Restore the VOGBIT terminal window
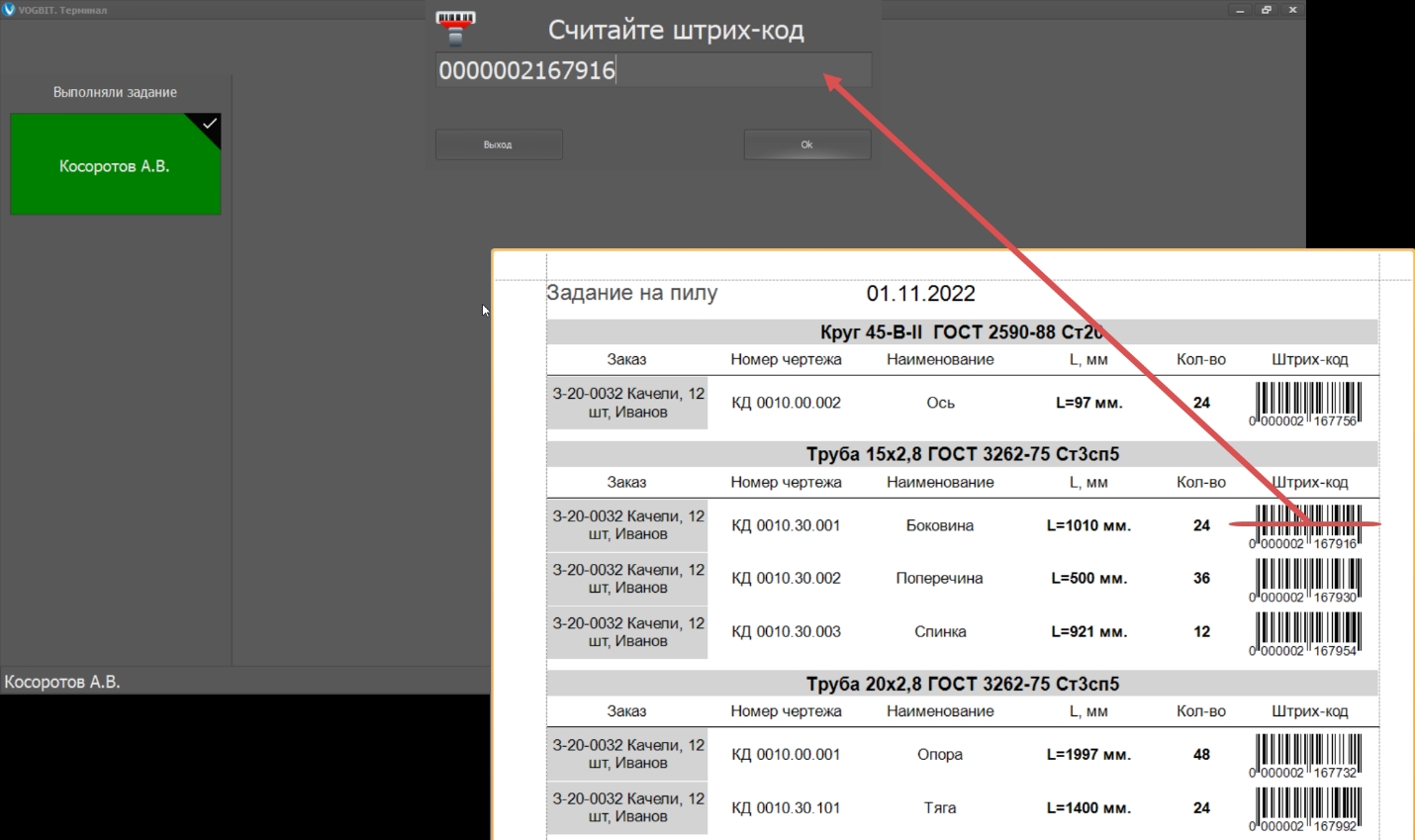 [1266, 10]
